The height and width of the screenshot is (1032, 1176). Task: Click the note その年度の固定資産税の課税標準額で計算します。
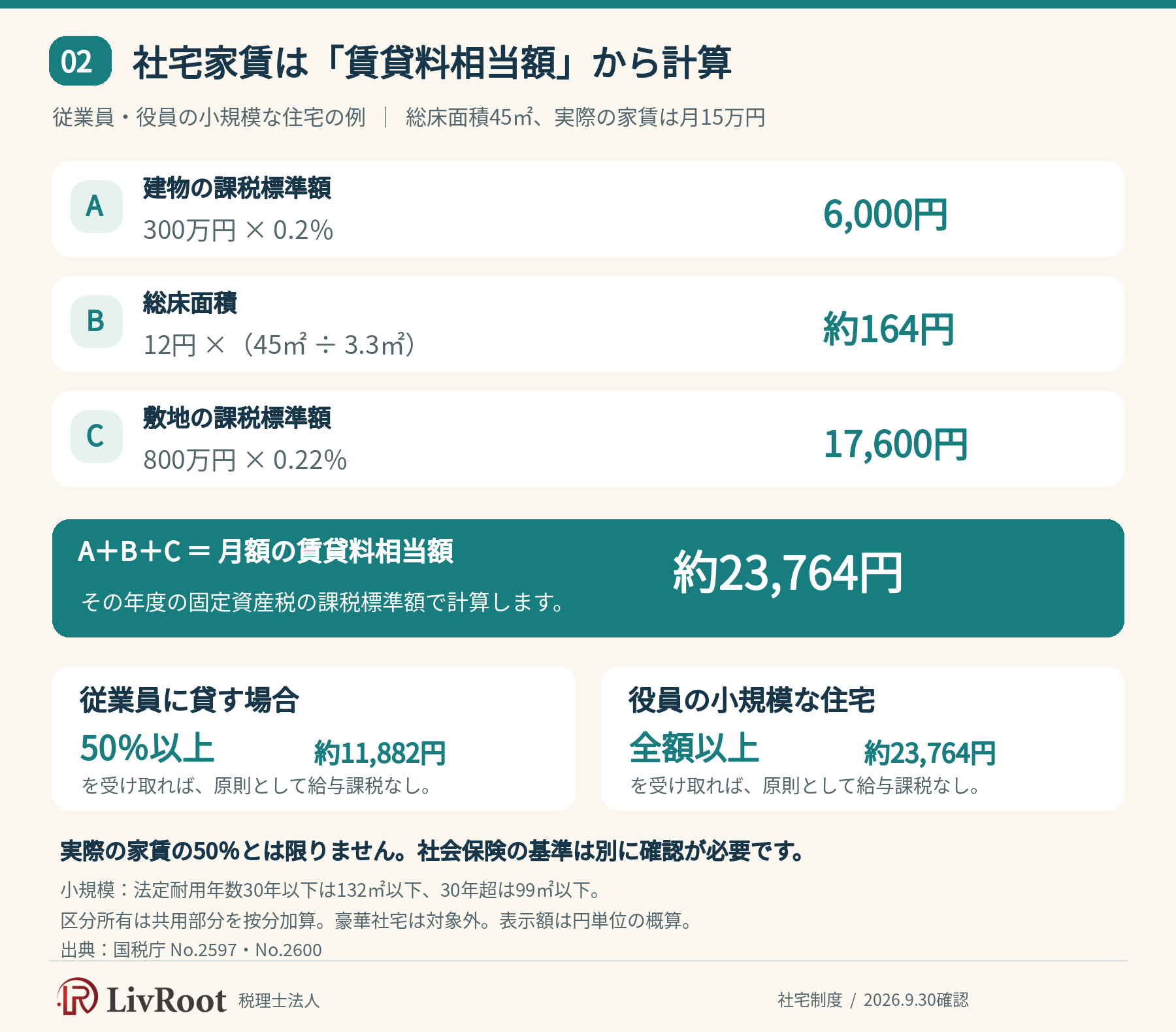[x=323, y=602]
